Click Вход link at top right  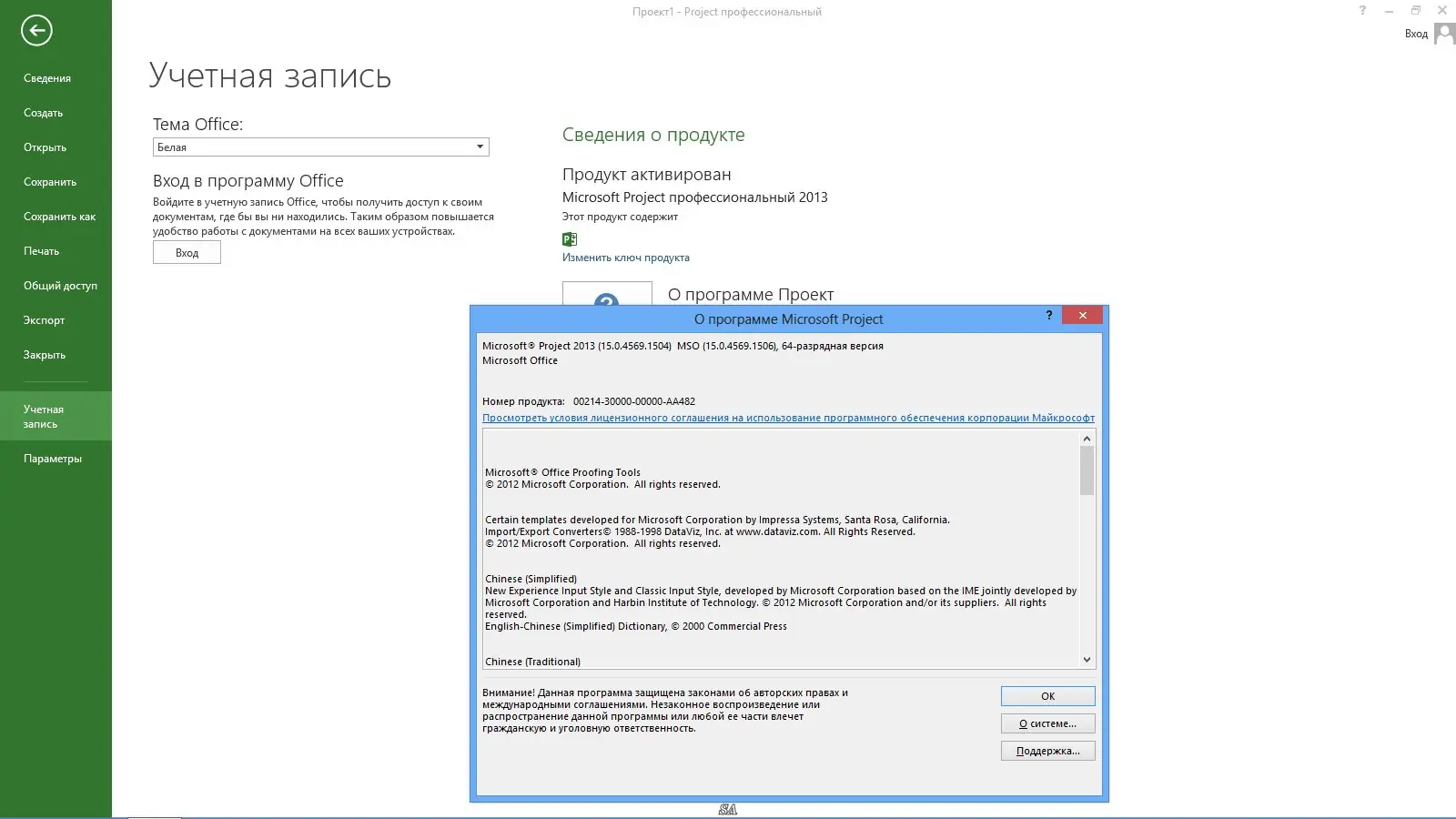1416,34
